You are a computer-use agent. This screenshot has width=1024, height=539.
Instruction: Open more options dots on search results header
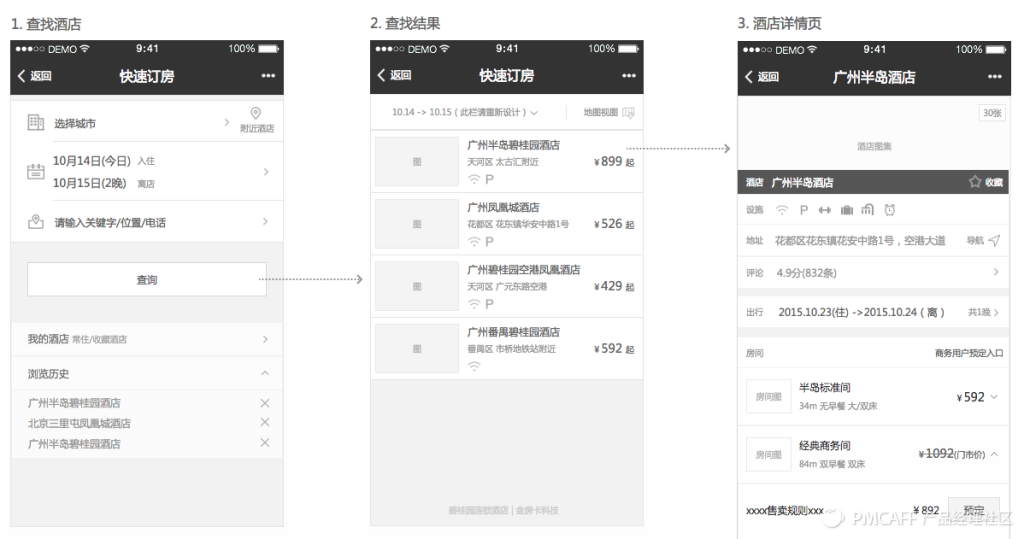(x=628, y=76)
